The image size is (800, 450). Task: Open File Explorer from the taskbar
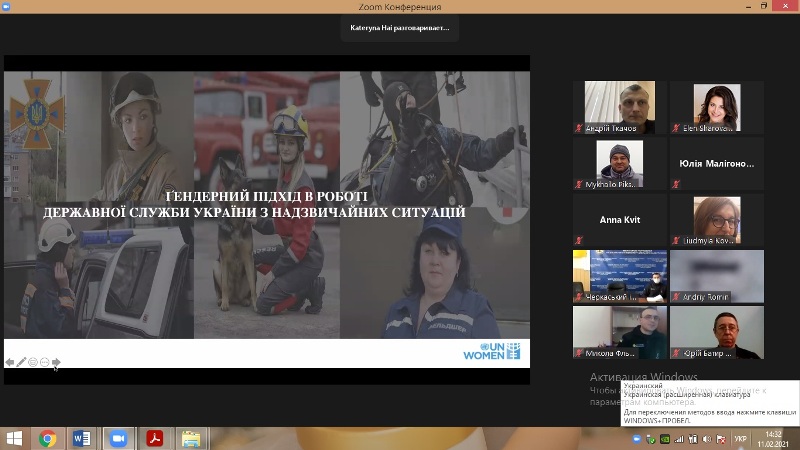[189, 438]
